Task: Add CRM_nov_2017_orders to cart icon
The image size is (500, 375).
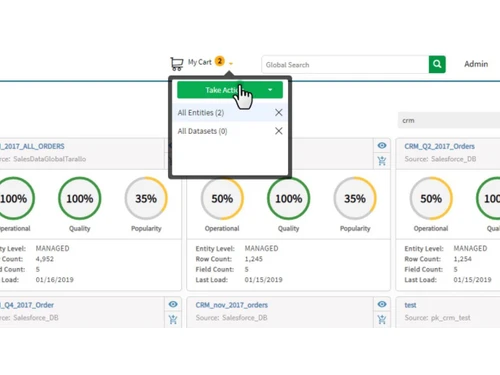Action: [x=382, y=320]
